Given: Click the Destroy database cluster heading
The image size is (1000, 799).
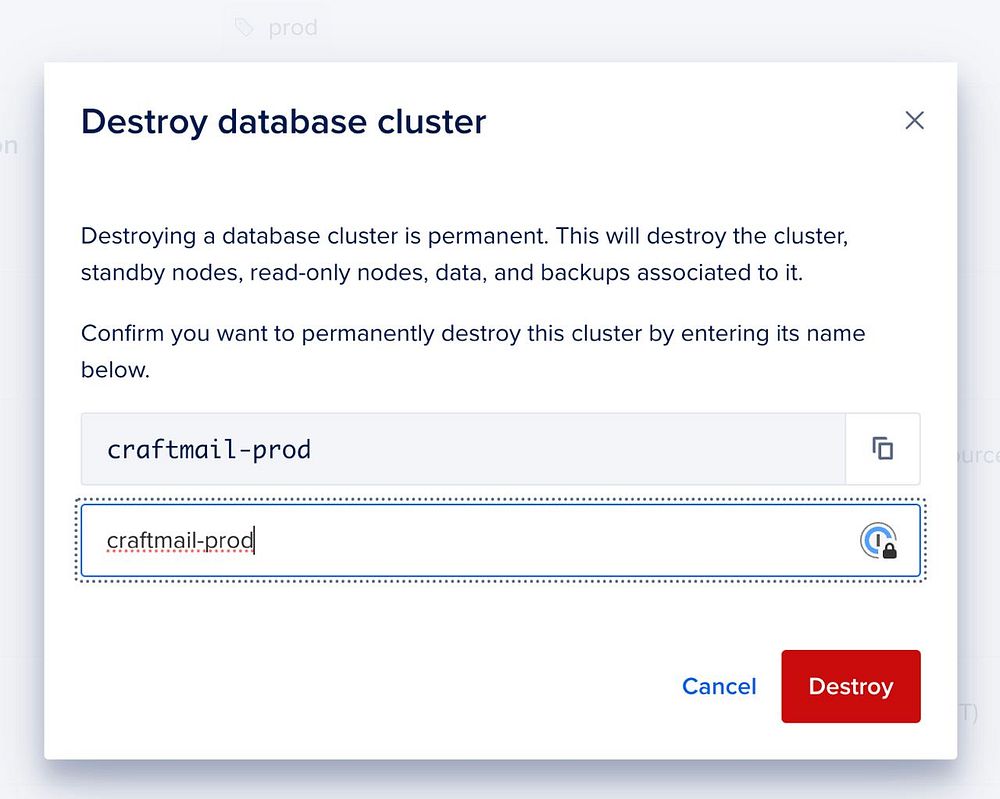Looking at the screenshot, I should tap(283, 121).
